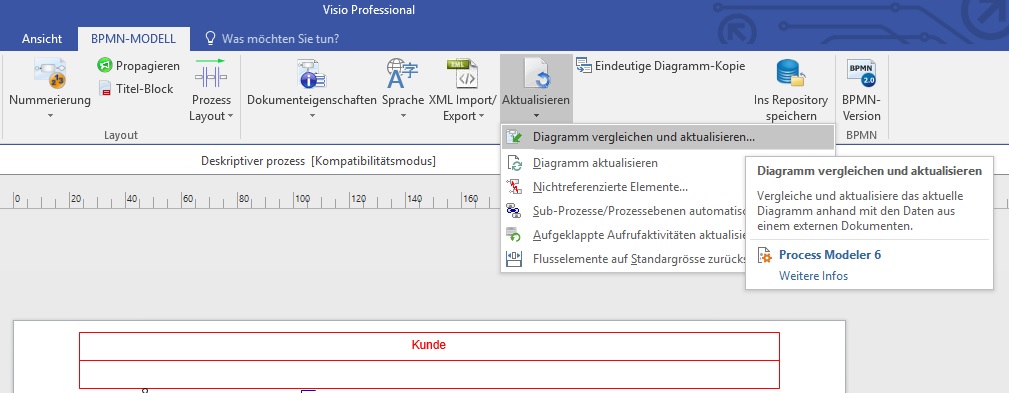
Task: Click the Aufgeklappte Aufrufaktivitäten menu icon
Action: (x=514, y=235)
